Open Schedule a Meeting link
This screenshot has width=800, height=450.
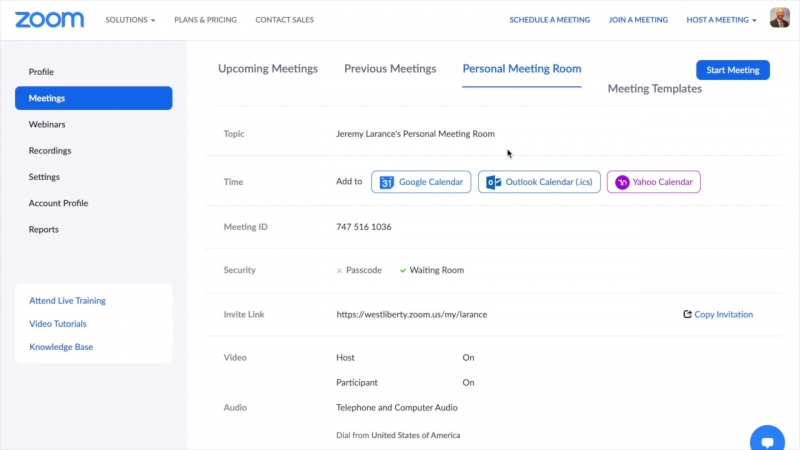(549, 20)
